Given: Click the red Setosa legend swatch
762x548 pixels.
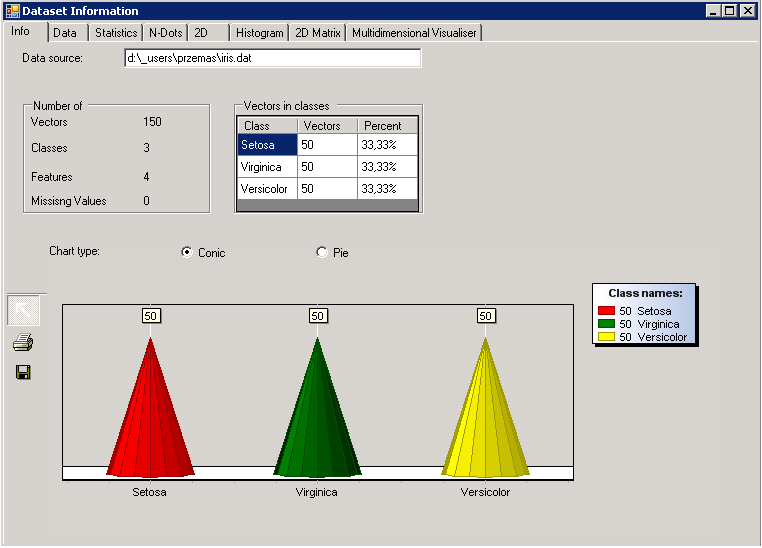Looking at the screenshot, I should pos(606,311).
